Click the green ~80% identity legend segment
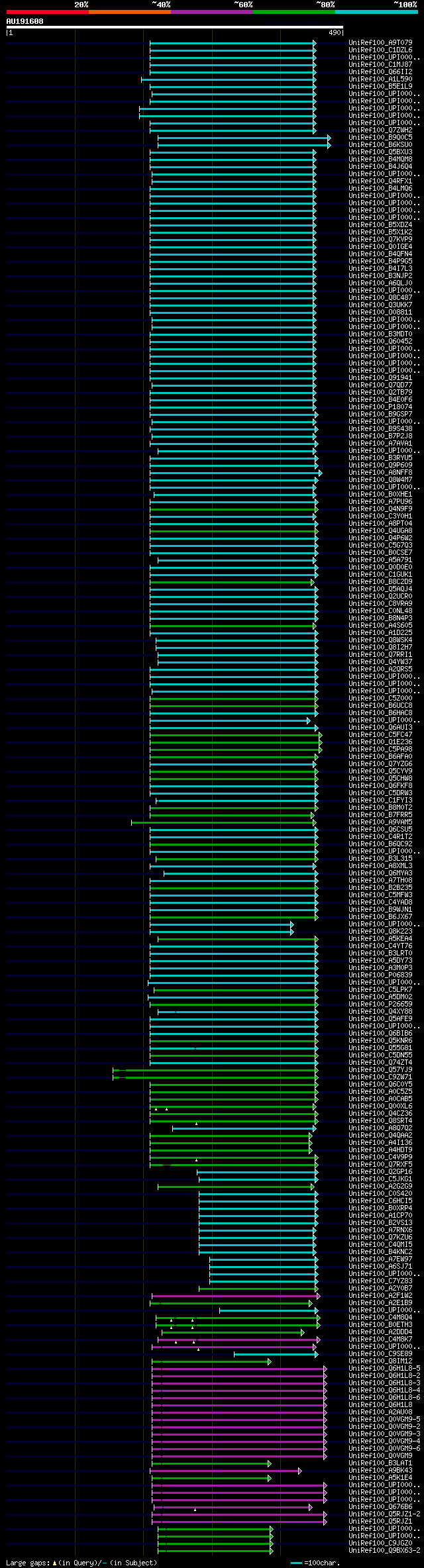Image resolution: width=424 pixels, height=1568 pixels. click(x=293, y=12)
